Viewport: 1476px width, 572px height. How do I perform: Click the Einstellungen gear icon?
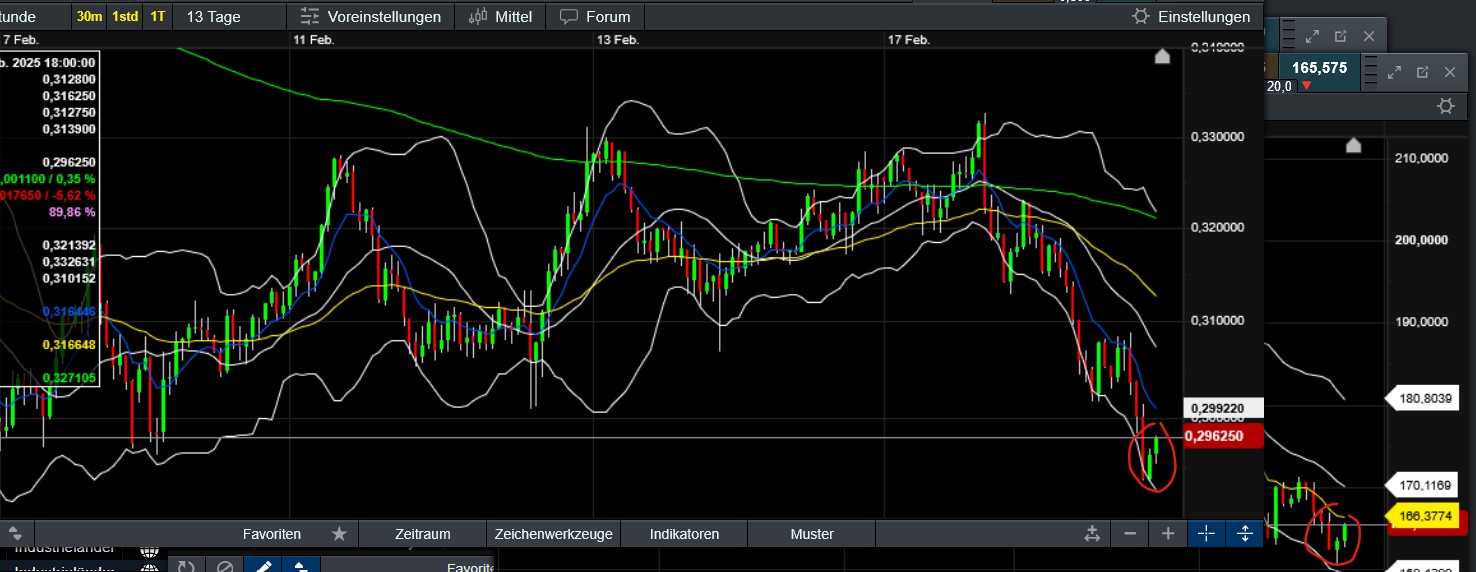tap(1140, 17)
